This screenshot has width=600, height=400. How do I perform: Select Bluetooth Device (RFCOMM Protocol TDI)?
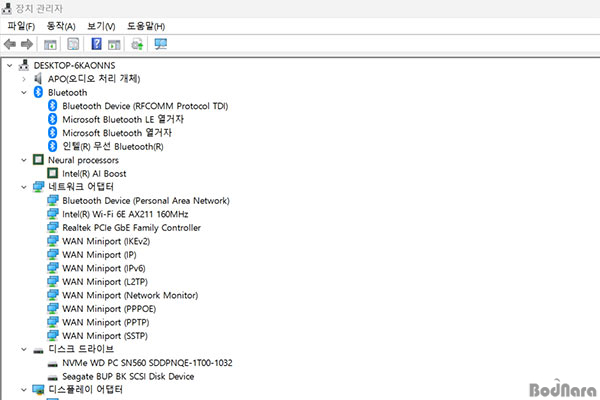pyautogui.click(x=145, y=106)
